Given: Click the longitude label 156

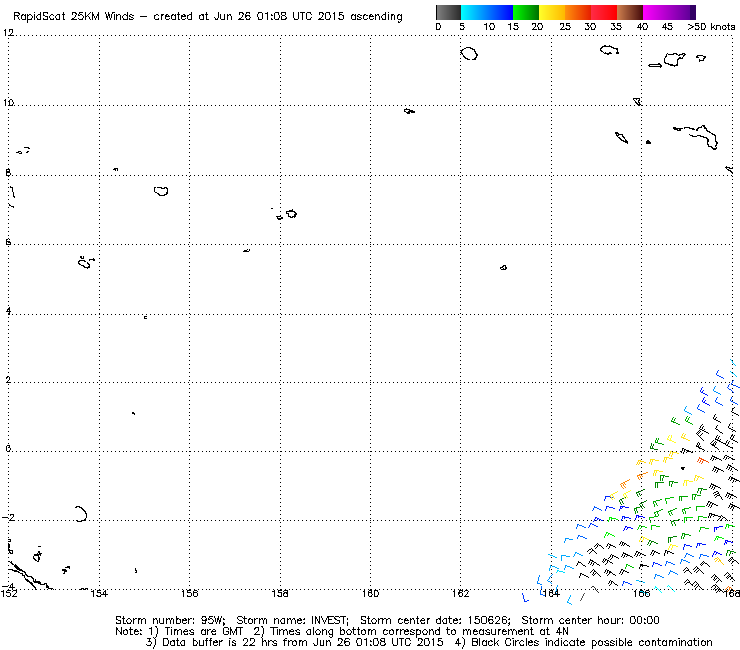Looking at the screenshot, I should click(189, 593).
